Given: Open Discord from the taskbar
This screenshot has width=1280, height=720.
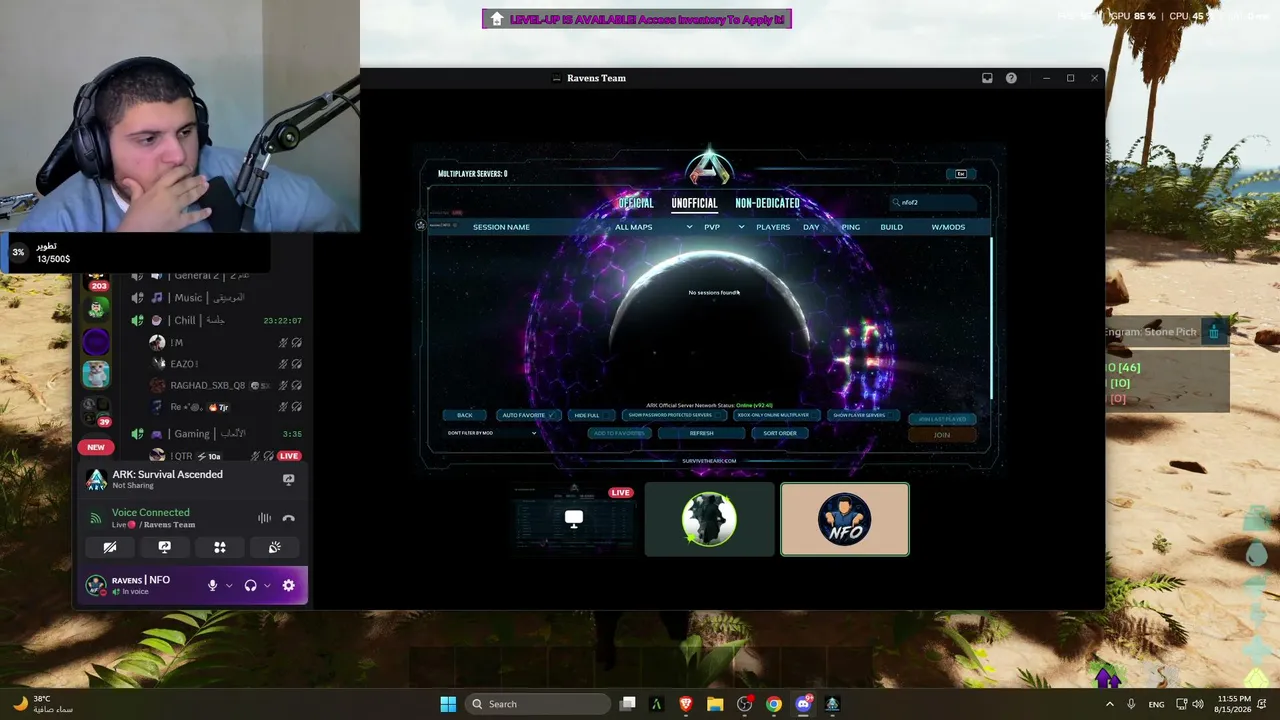Looking at the screenshot, I should coord(803,704).
